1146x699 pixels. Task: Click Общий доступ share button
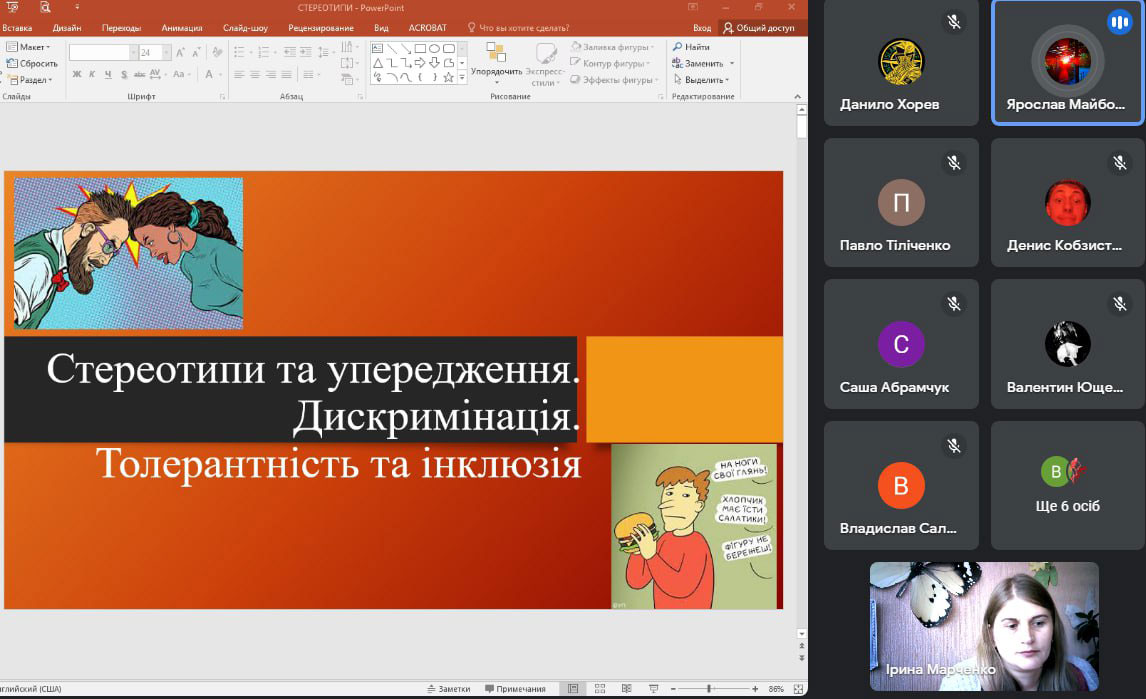tap(759, 28)
